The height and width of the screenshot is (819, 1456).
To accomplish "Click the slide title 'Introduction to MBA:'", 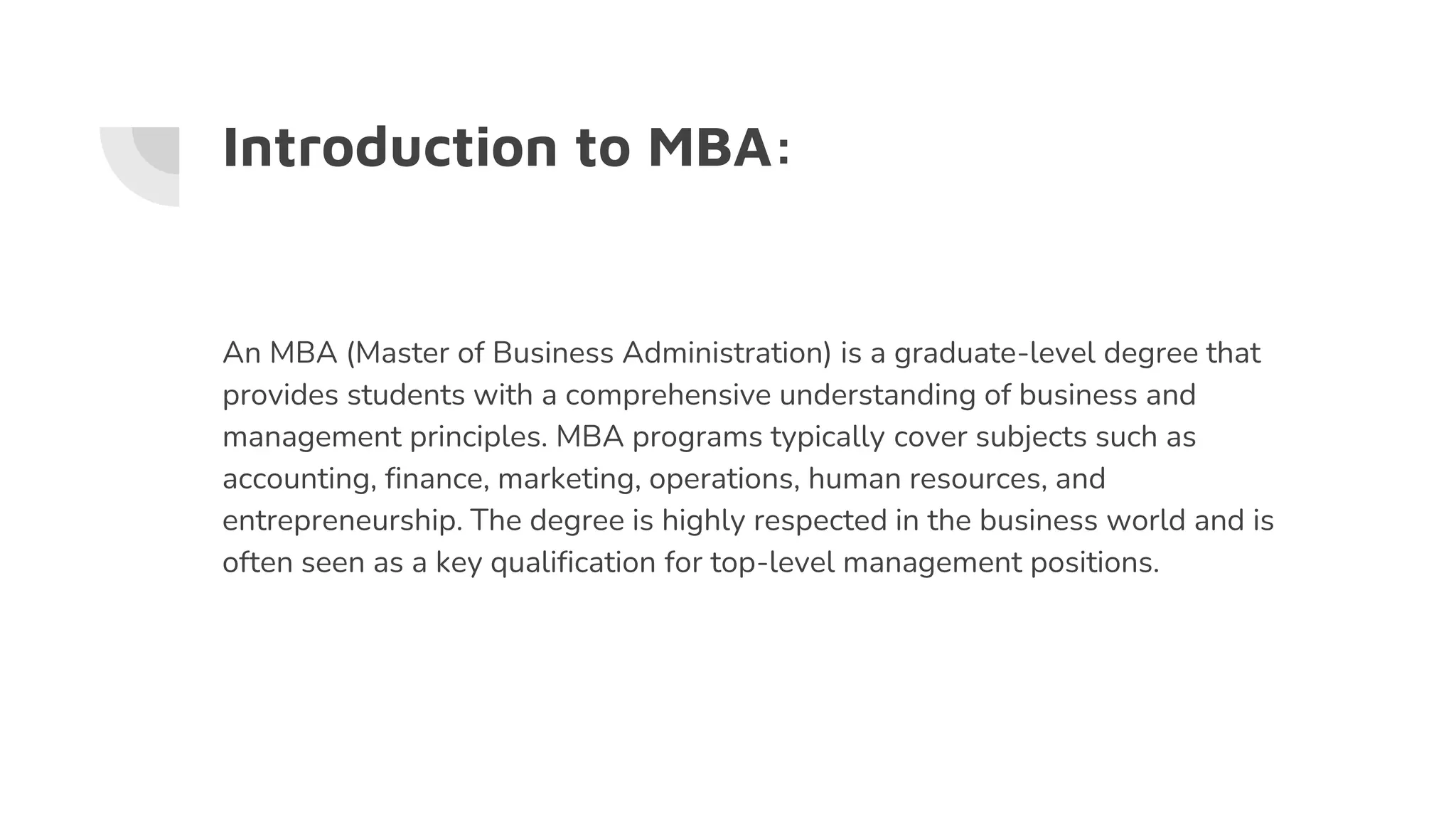I will pyautogui.click(x=506, y=149).
